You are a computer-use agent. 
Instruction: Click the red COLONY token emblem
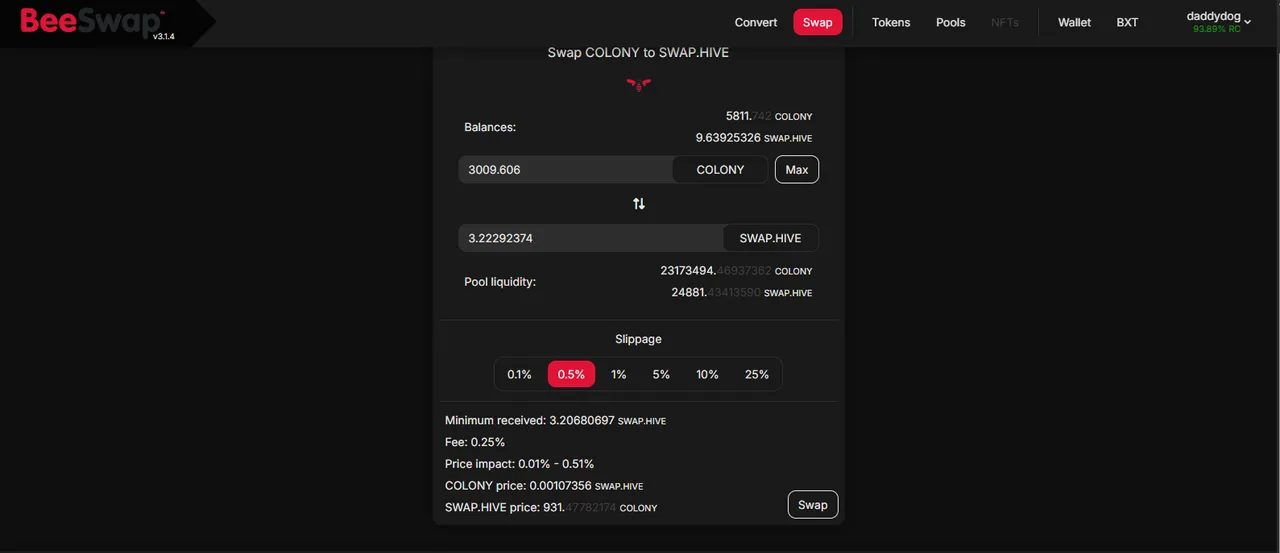point(638,85)
